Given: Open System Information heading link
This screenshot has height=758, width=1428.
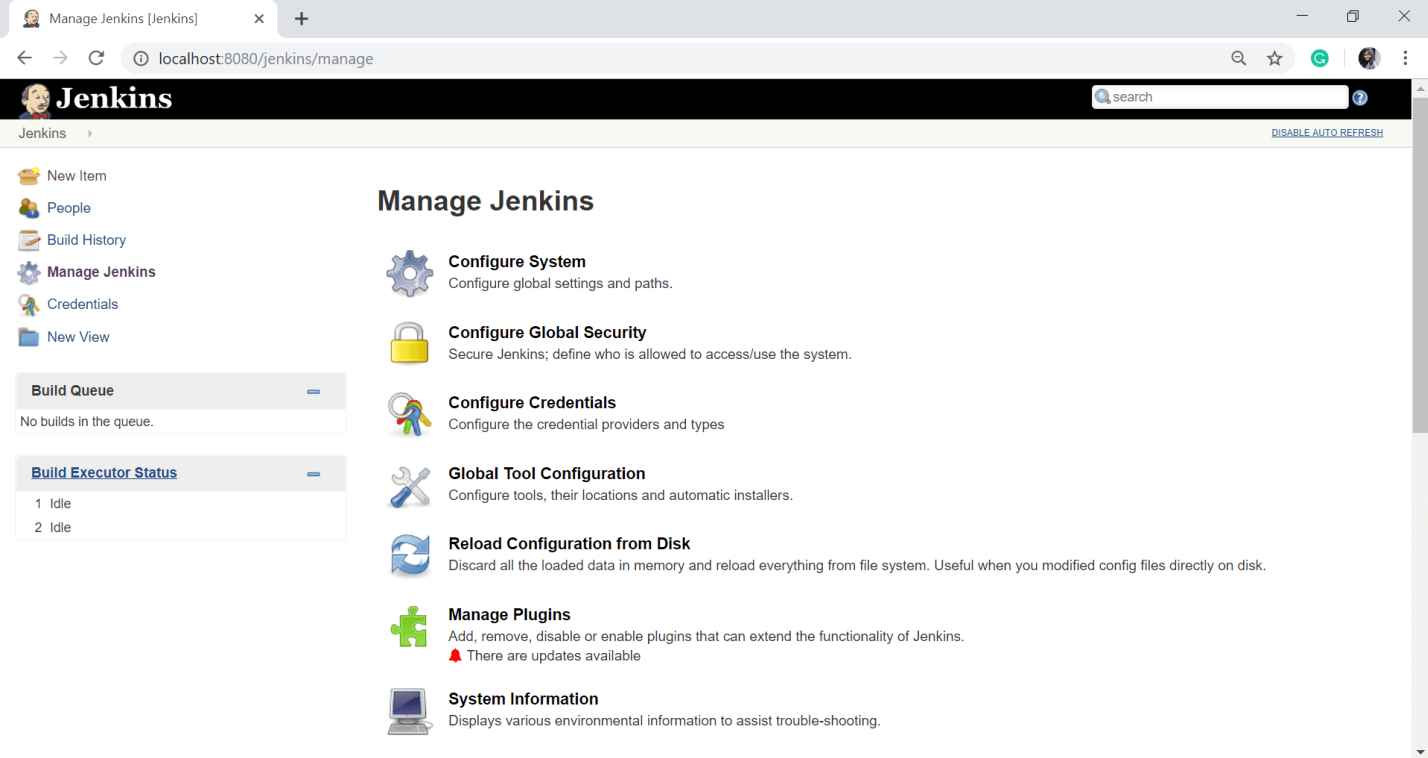Looking at the screenshot, I should click(x=523, y=699).
